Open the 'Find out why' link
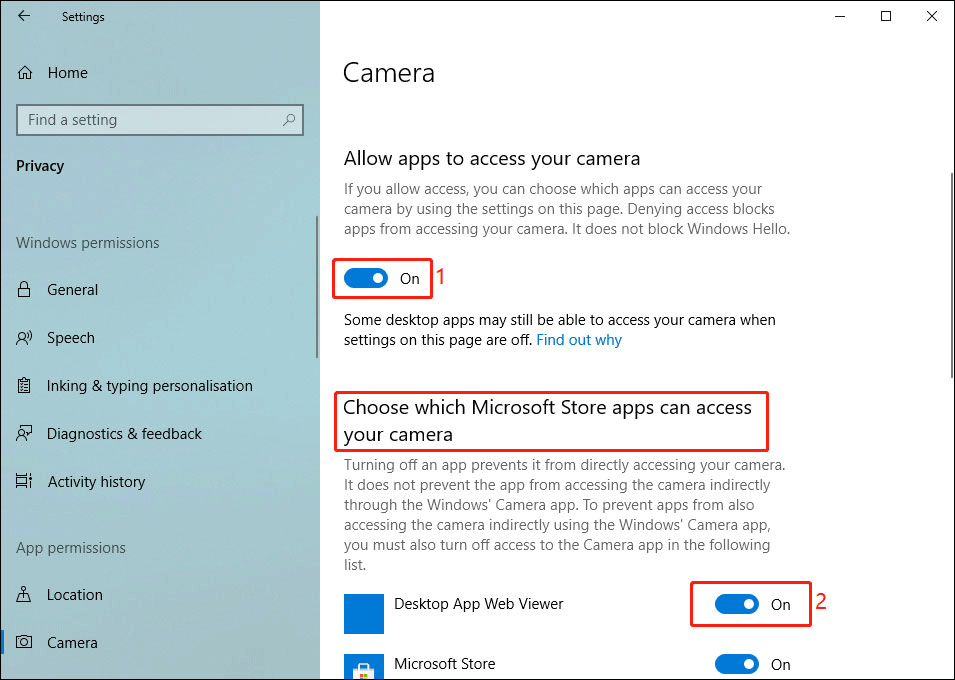This screenshot has width=955, height=680. point(578,340)
